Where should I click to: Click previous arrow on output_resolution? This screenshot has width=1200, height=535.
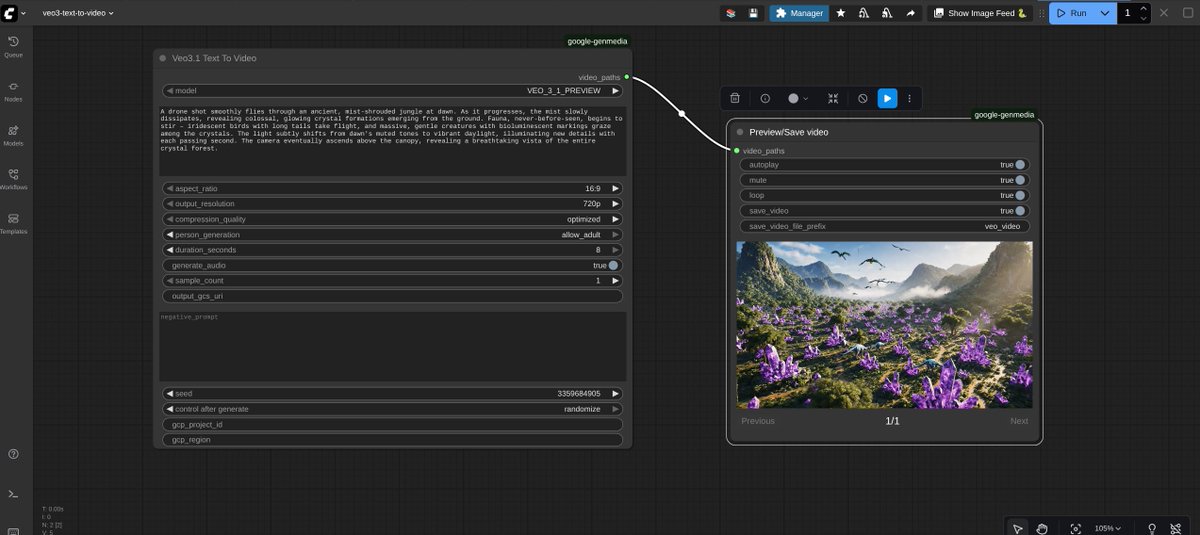(169, 203)
